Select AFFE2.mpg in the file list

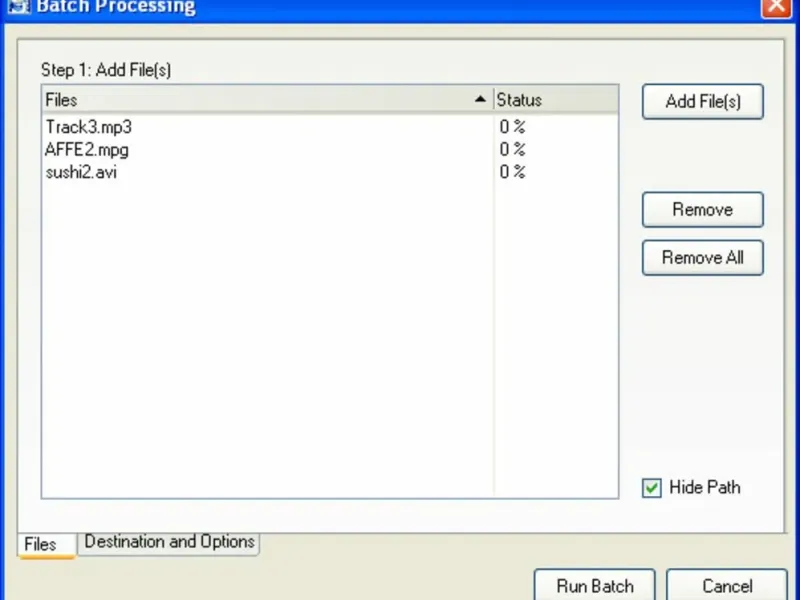click(87, 149)
